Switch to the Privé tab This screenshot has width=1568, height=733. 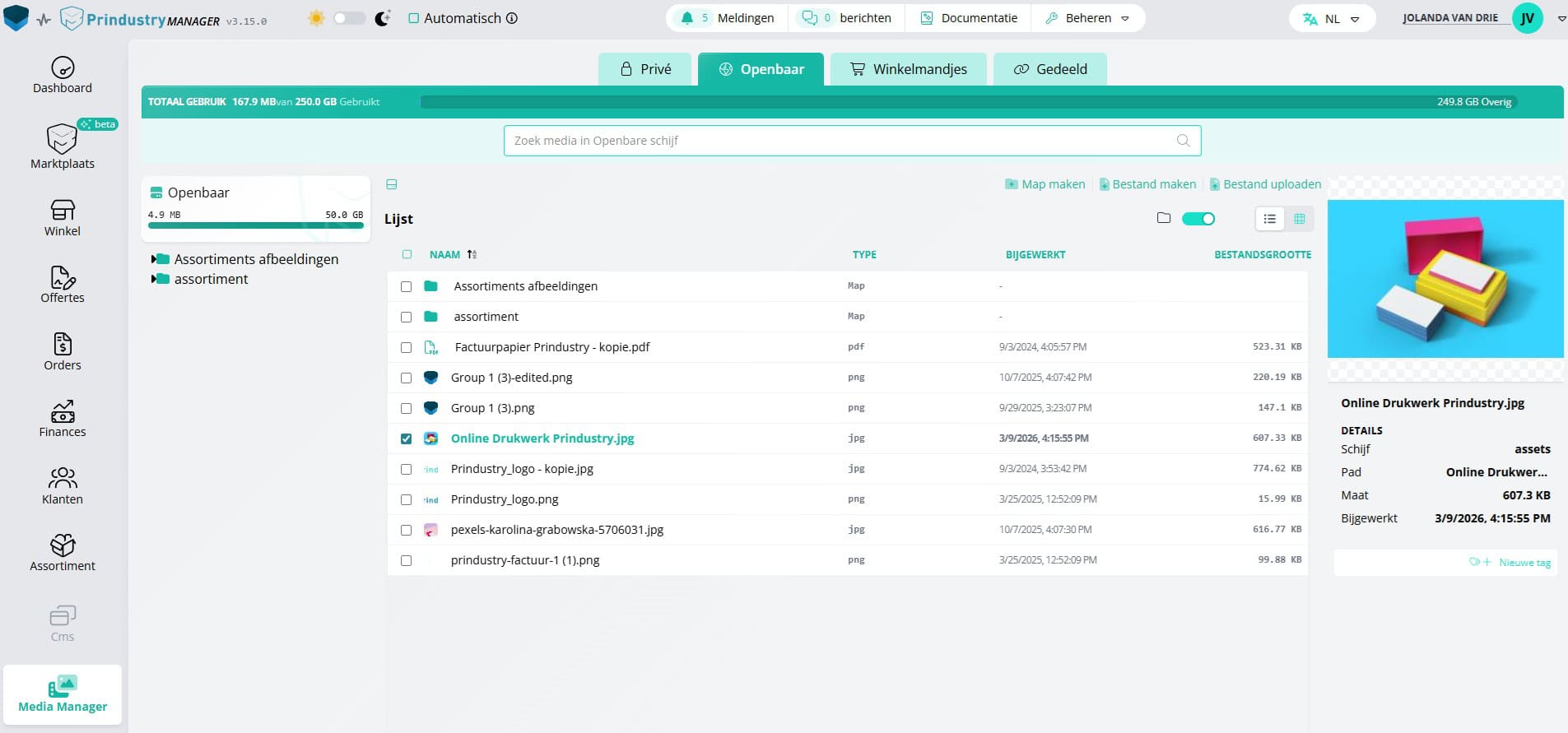(646, 69)
